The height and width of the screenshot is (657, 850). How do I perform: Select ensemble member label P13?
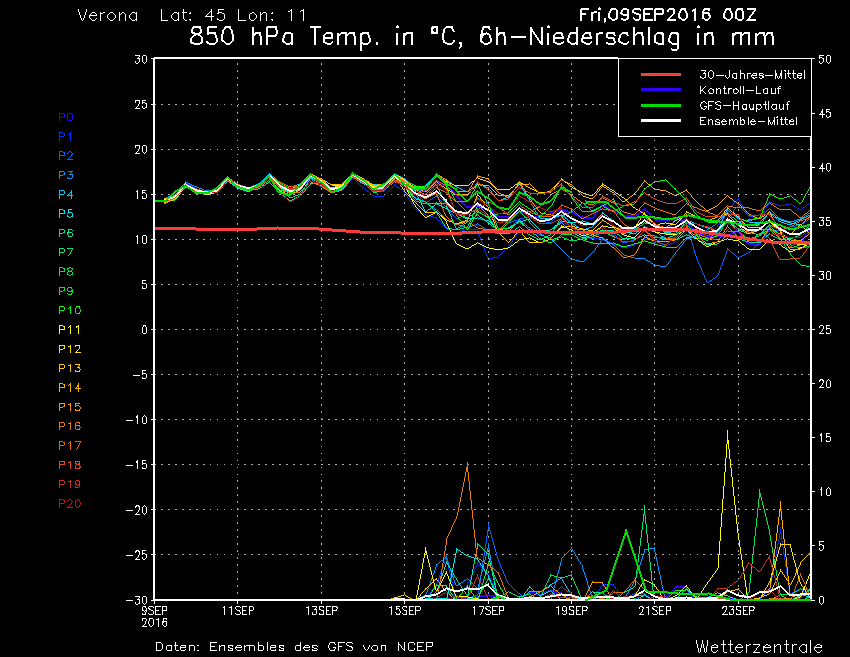click(69, 368)
